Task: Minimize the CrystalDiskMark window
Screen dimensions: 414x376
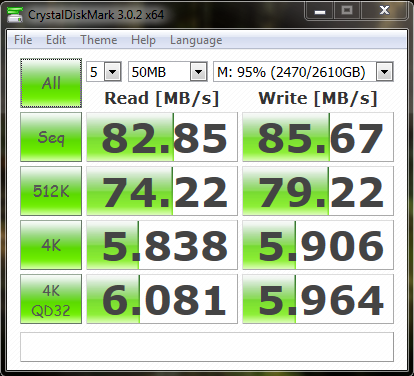Action: [320, 11]
